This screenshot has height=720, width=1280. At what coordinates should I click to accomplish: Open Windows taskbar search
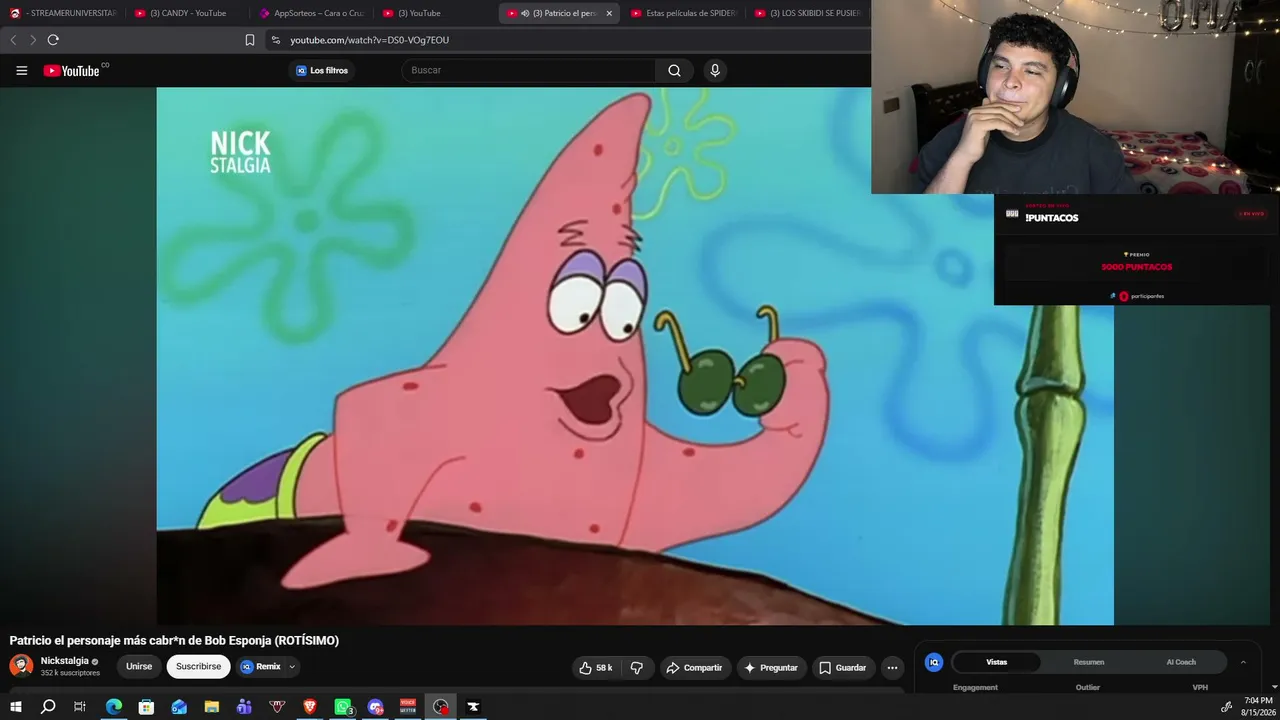tap(48, 707)
